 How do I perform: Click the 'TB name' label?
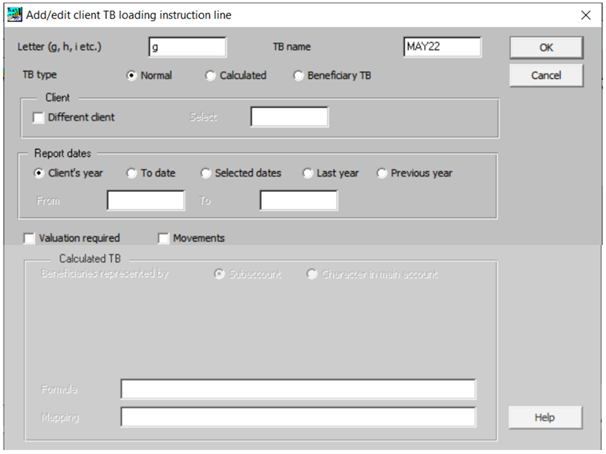point(292,47)
